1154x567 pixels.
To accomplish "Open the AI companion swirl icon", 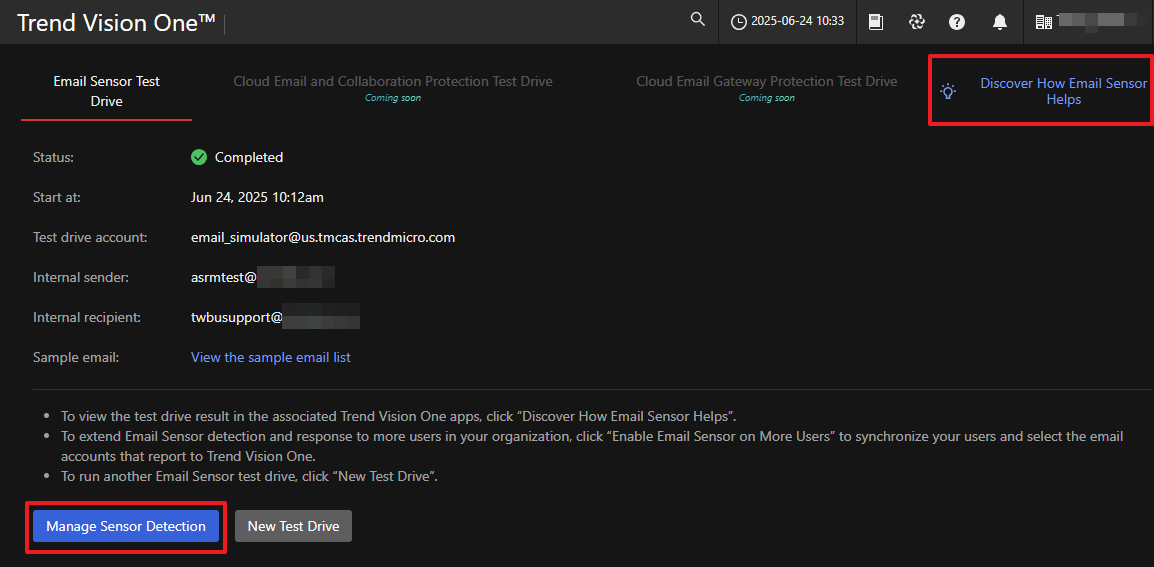I will pyautogui.click(x=916, y=22).
